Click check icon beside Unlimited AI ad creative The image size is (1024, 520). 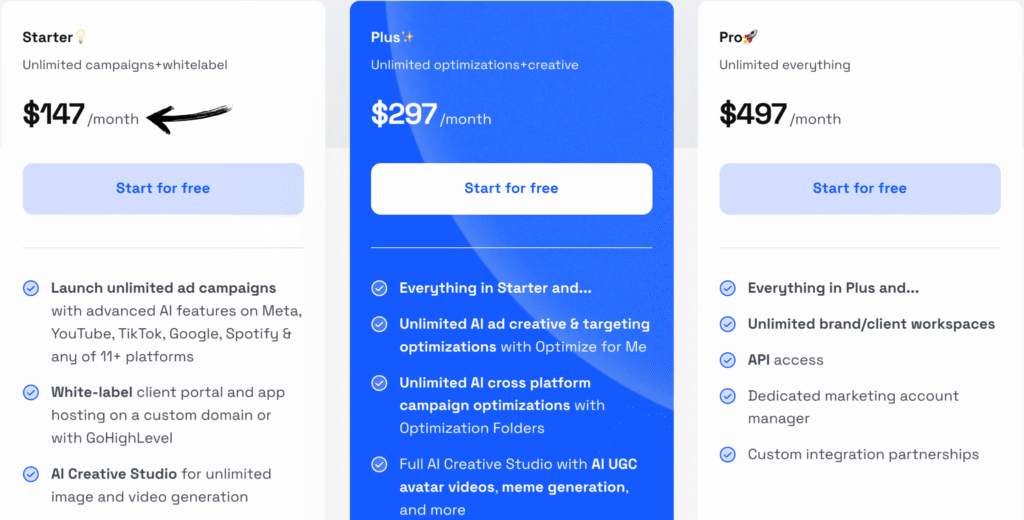point(379,324)
